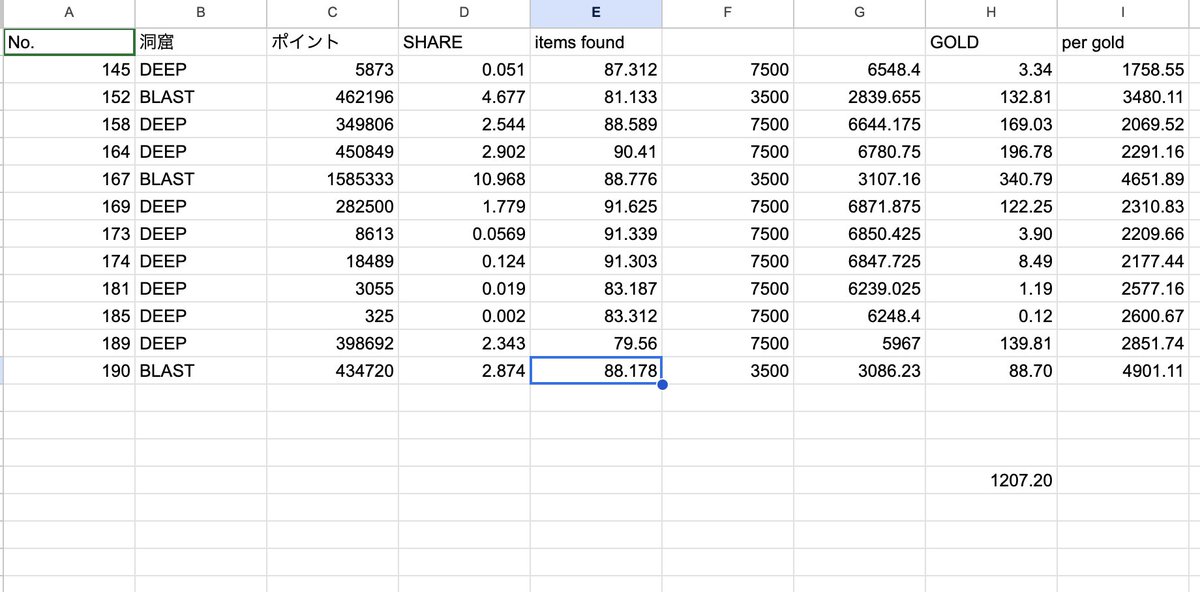Viewport: 1200px width, 592px height.
Task: Select the "GOLD" header cell
Action: (990, 42)
